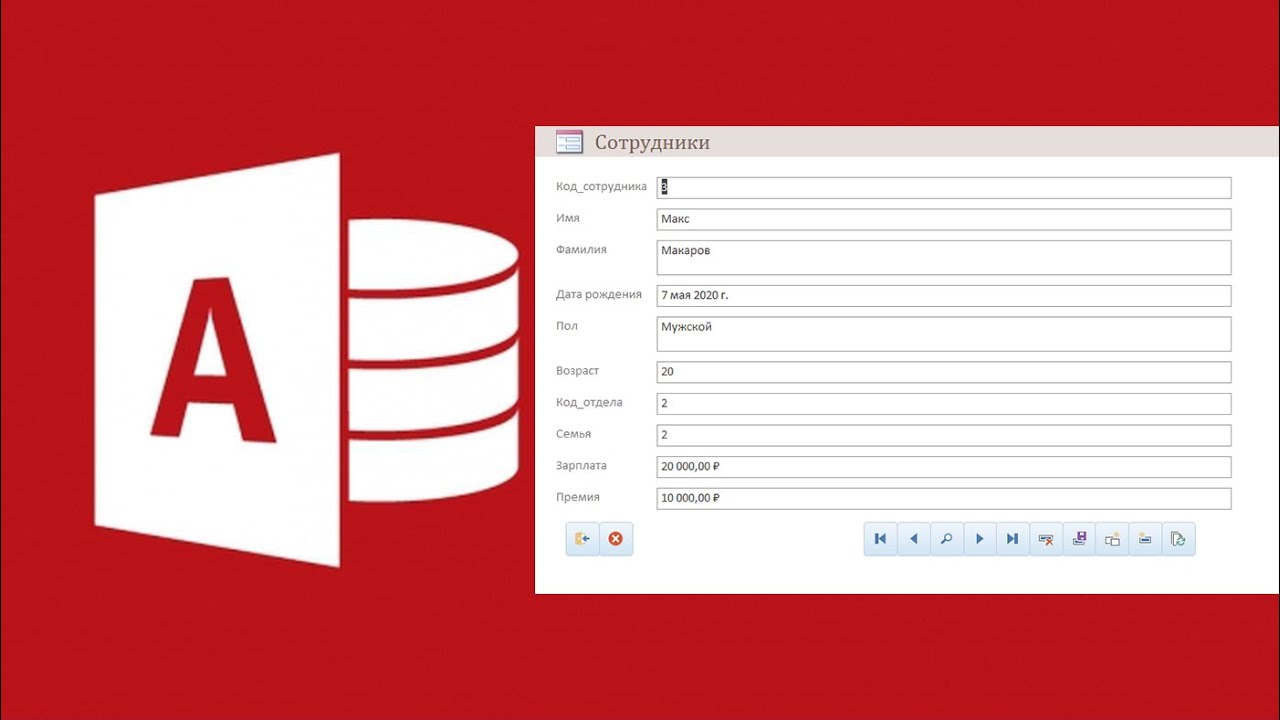Click the save record button
Image resolution: width=1280 pixels, height=720 pixels.
[1079, 539]
